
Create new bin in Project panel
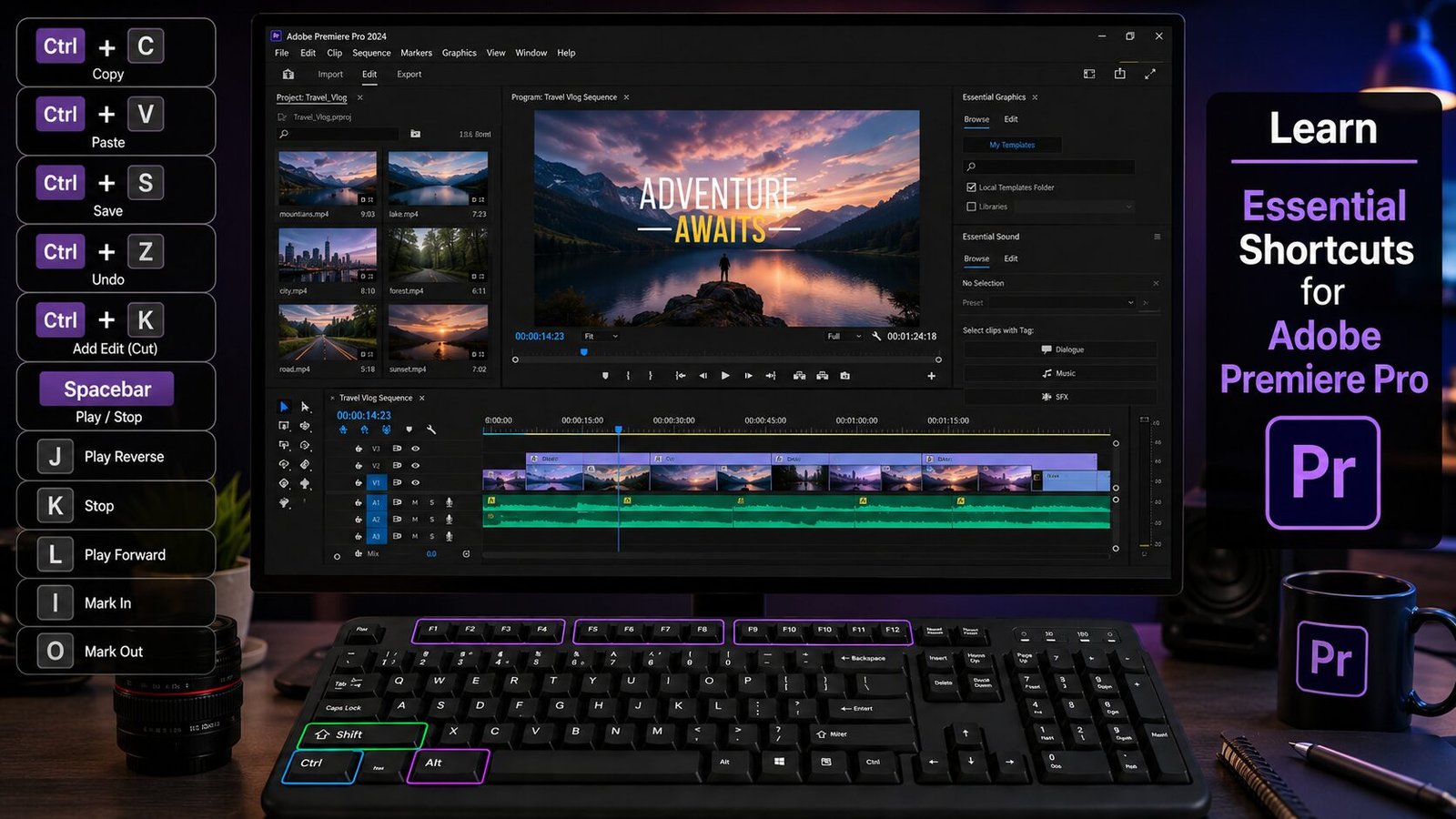click(x=415, y=134)
